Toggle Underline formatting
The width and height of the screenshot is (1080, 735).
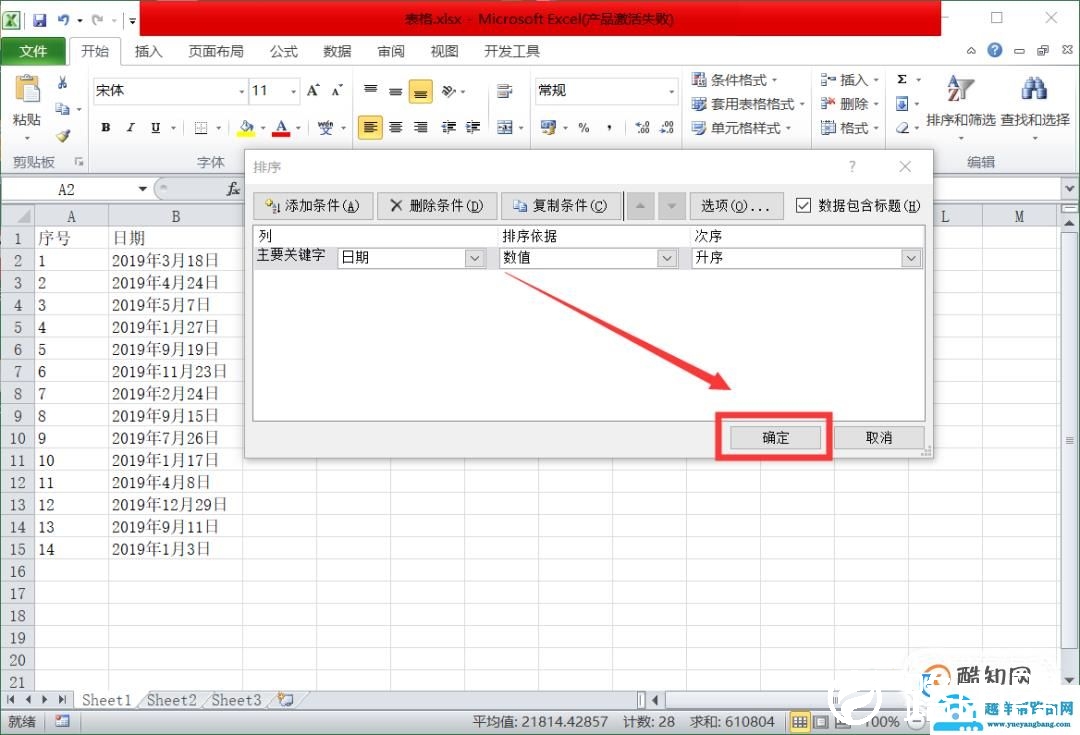click(x=156, y=127)
